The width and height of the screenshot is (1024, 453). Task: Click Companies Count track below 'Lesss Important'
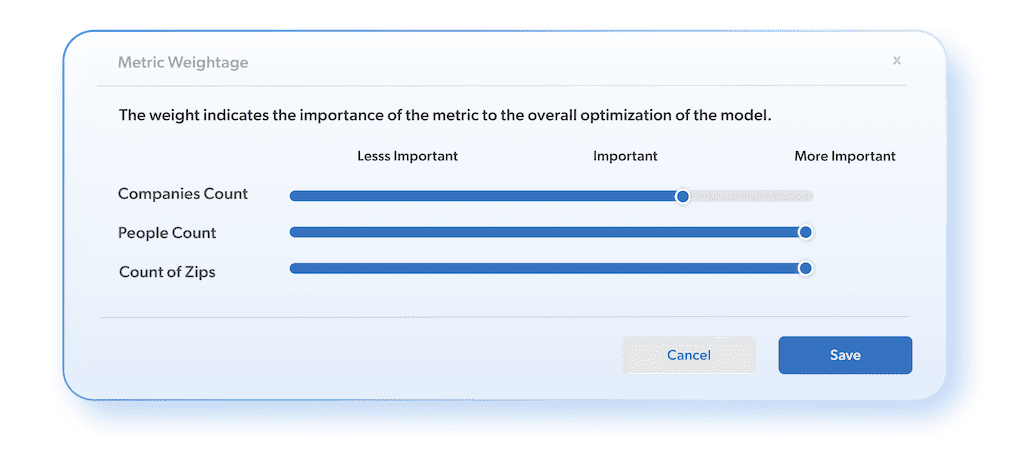pyautogui.click(x=408, y=196)
